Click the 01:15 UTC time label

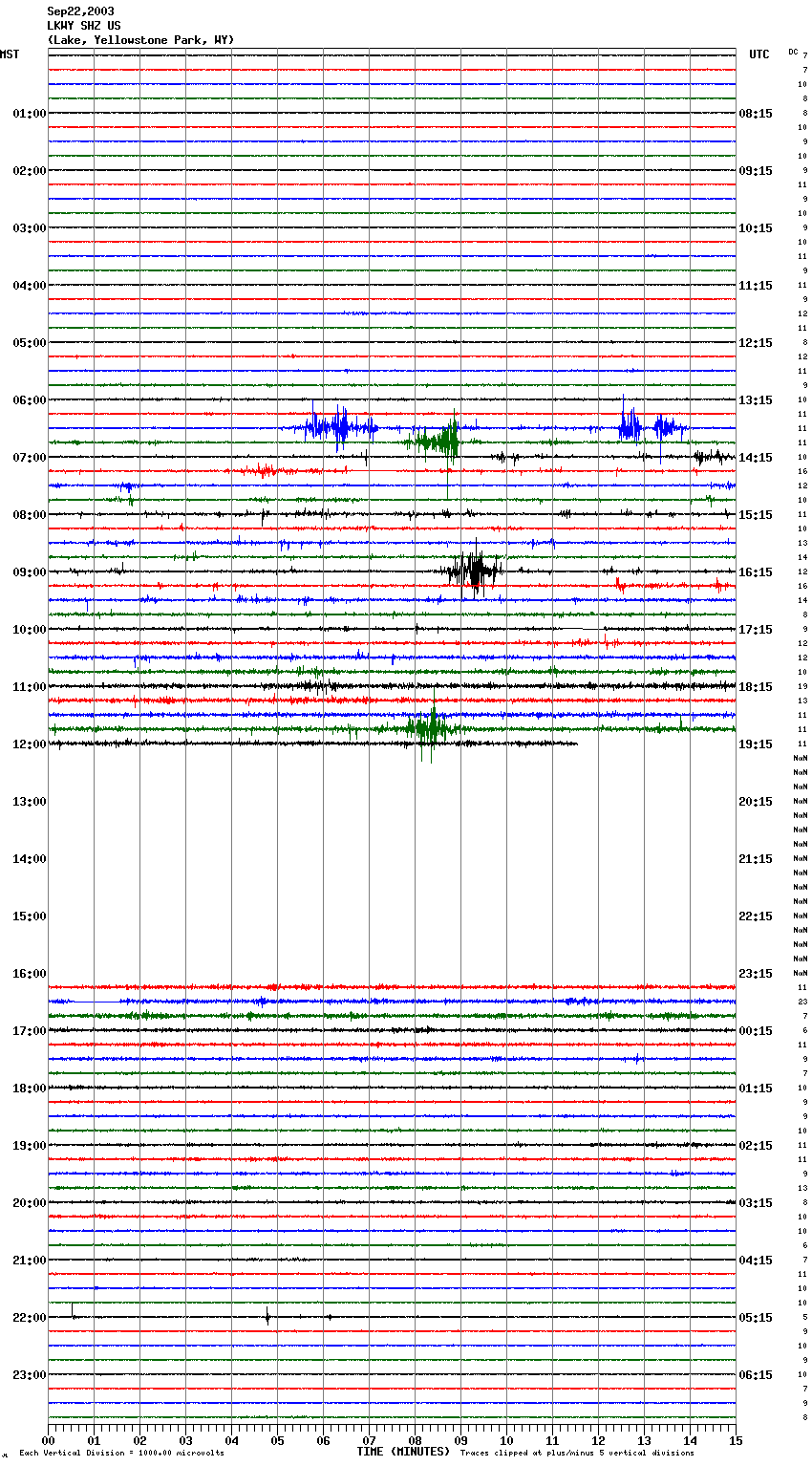point(756,1089)
